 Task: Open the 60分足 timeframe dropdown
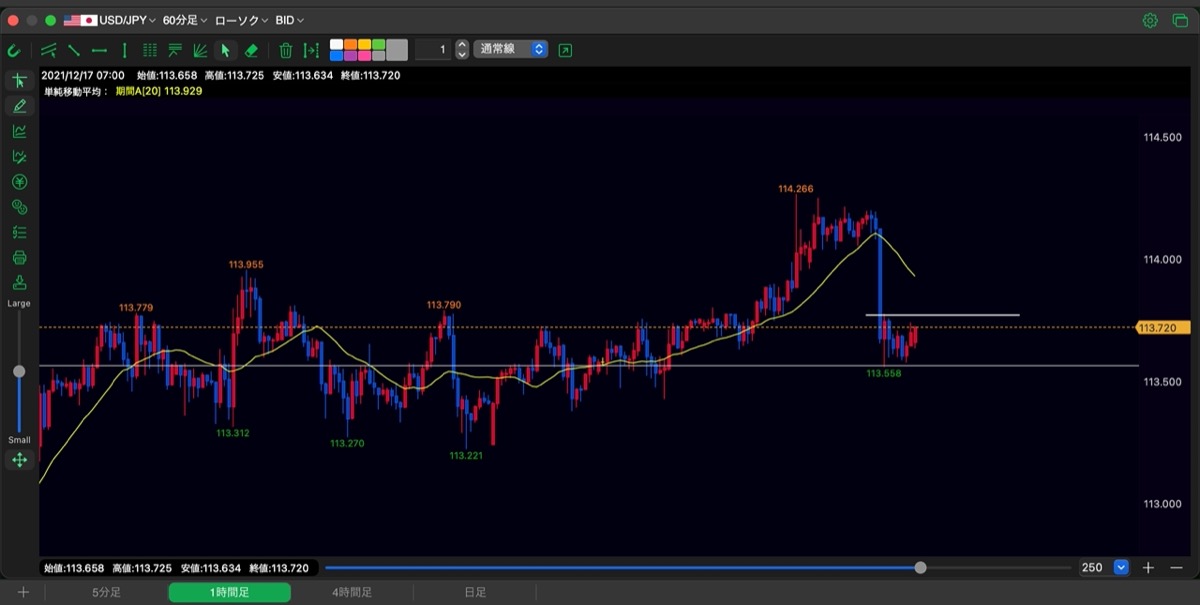[186, 20]
